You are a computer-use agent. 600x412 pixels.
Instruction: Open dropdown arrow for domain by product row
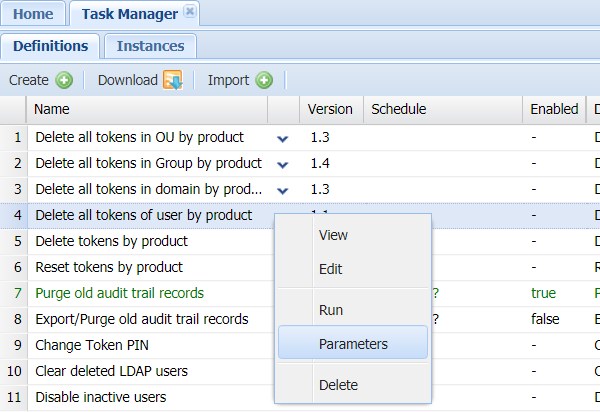click(282, 189)
